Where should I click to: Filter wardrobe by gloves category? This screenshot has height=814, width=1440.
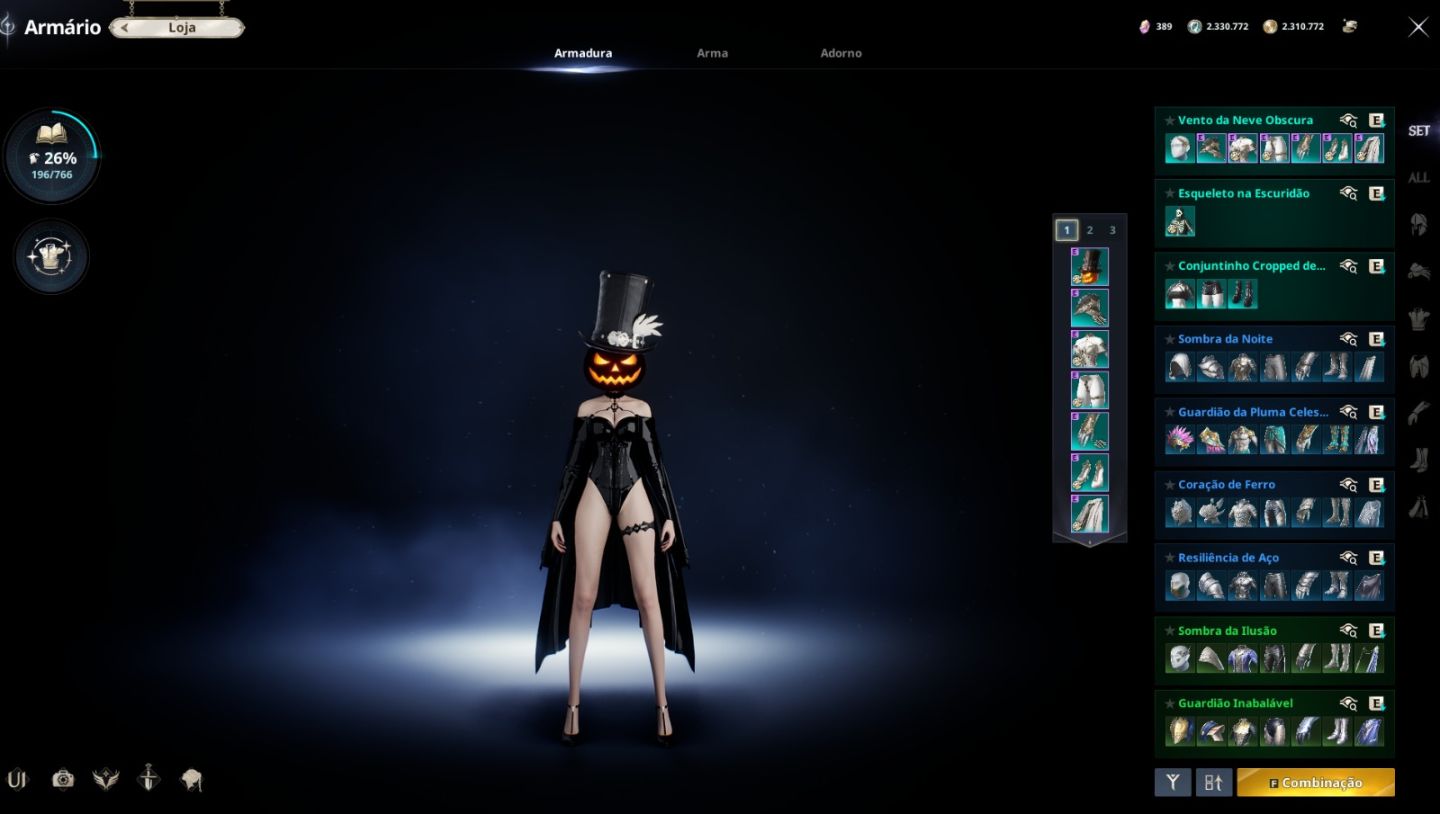click(x=1418, y=413)
